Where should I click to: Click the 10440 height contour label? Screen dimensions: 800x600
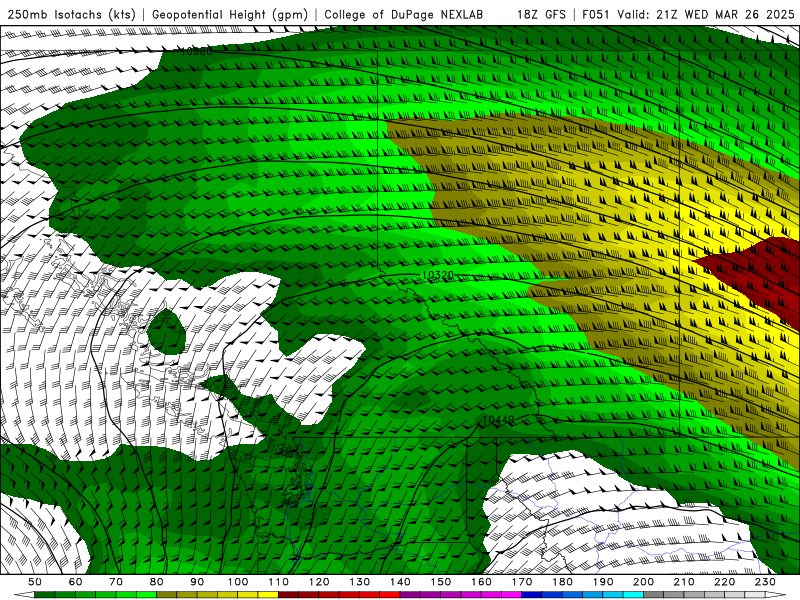(498, 420)
